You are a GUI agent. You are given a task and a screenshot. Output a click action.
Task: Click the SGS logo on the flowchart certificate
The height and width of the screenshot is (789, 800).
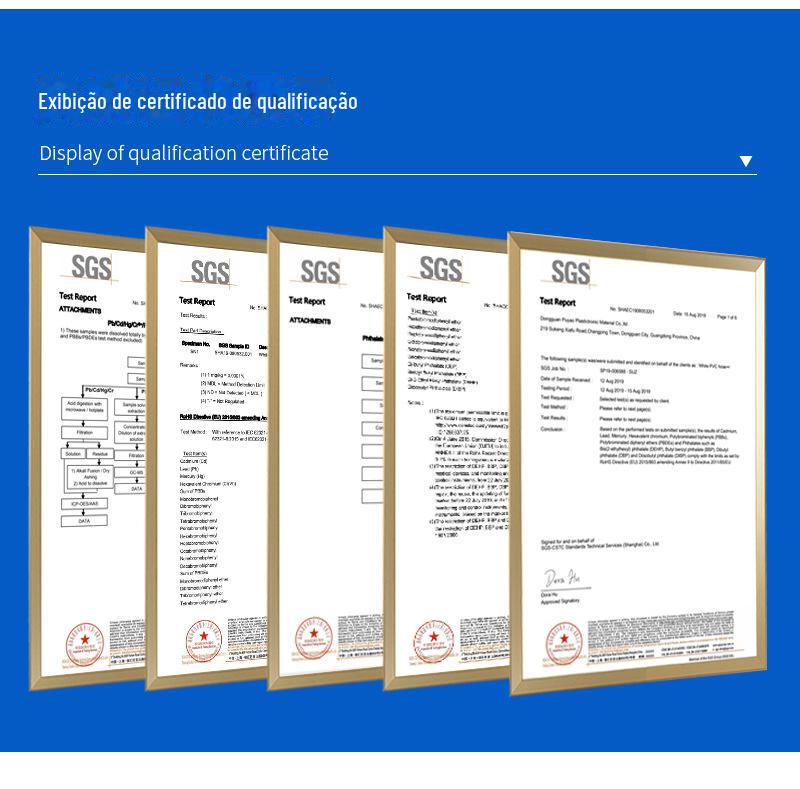pyautogui.click(x=91, y=267)
